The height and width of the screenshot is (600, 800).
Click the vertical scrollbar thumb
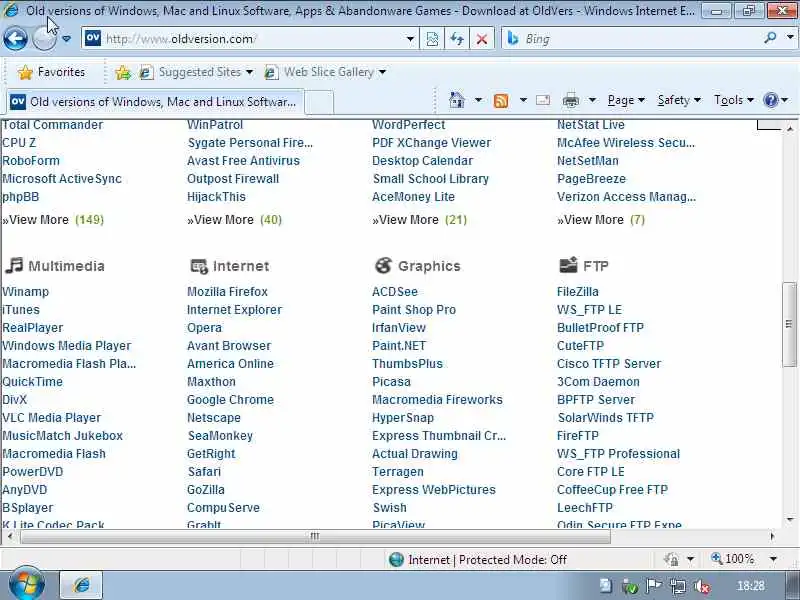pyautogui.click(x=789, y=324)
